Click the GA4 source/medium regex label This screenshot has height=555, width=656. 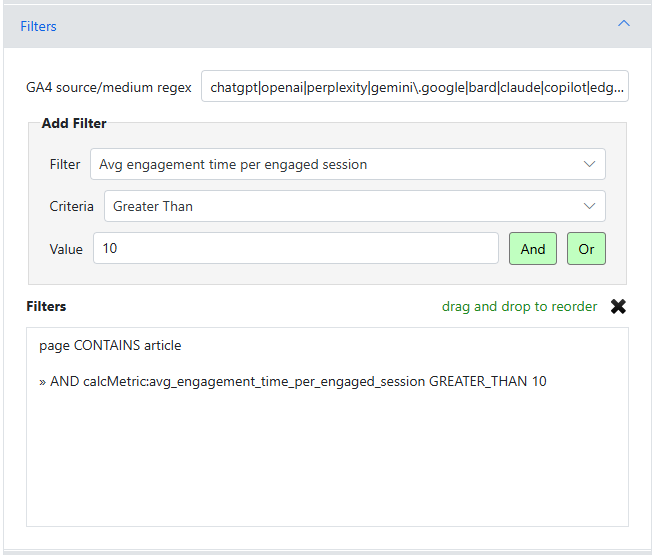click(x=109, y=87)
